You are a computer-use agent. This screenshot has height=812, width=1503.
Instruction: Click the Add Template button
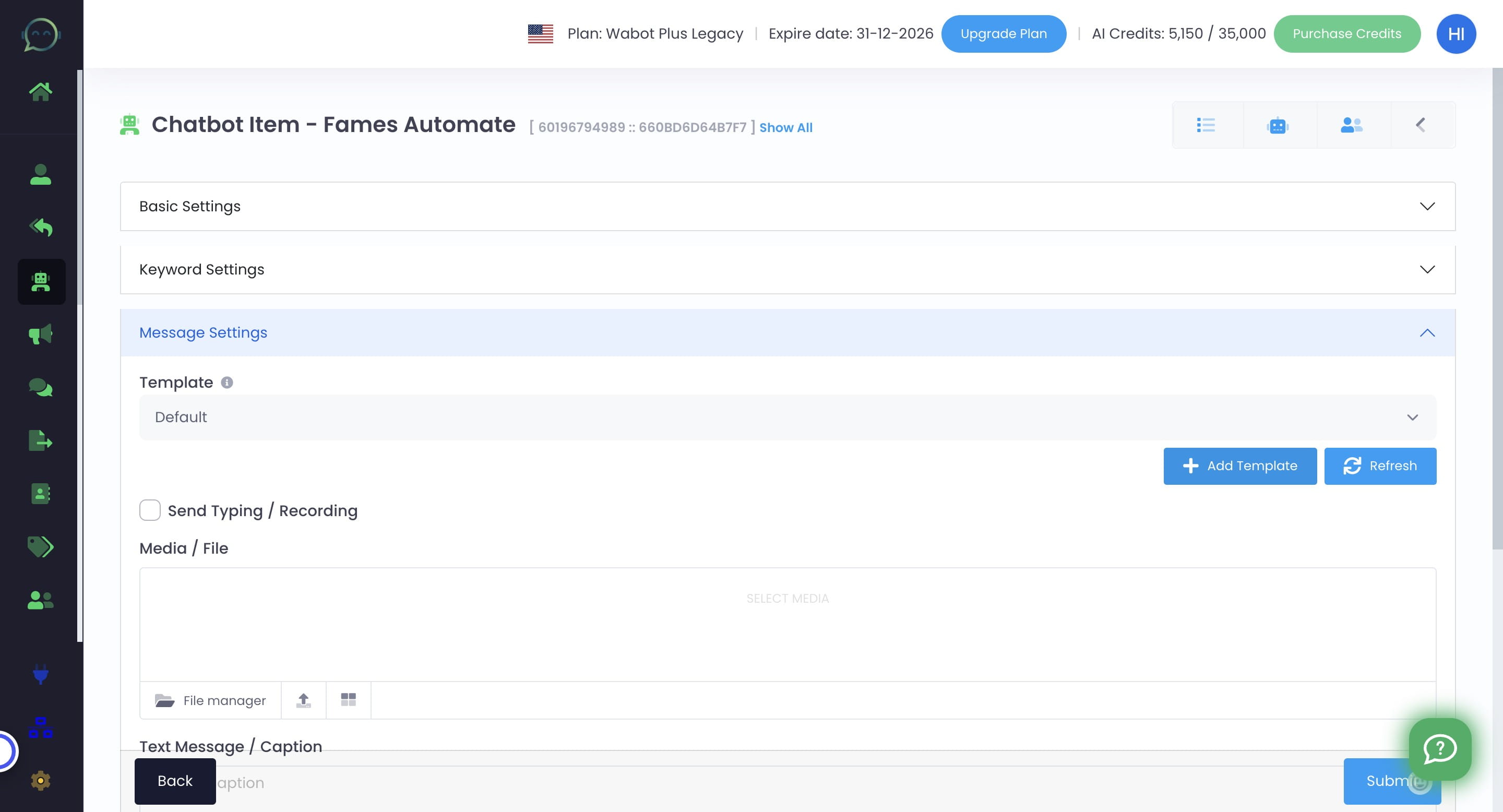pos(1239,466)
